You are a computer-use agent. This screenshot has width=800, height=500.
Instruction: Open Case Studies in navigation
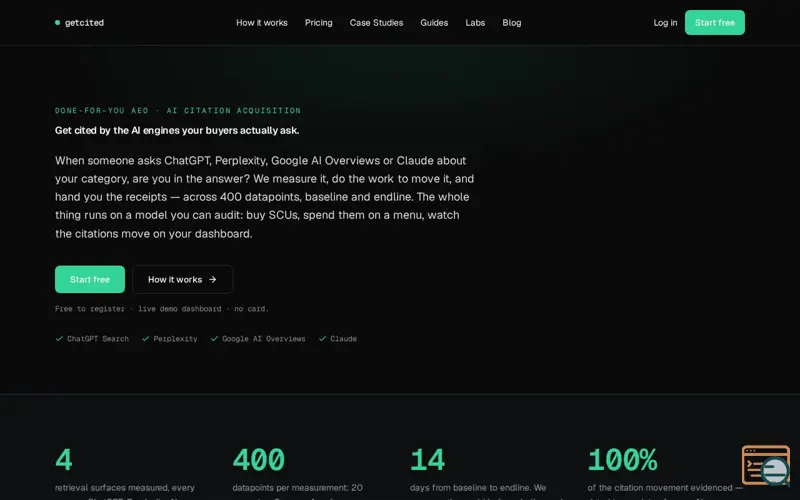(376, 22)
